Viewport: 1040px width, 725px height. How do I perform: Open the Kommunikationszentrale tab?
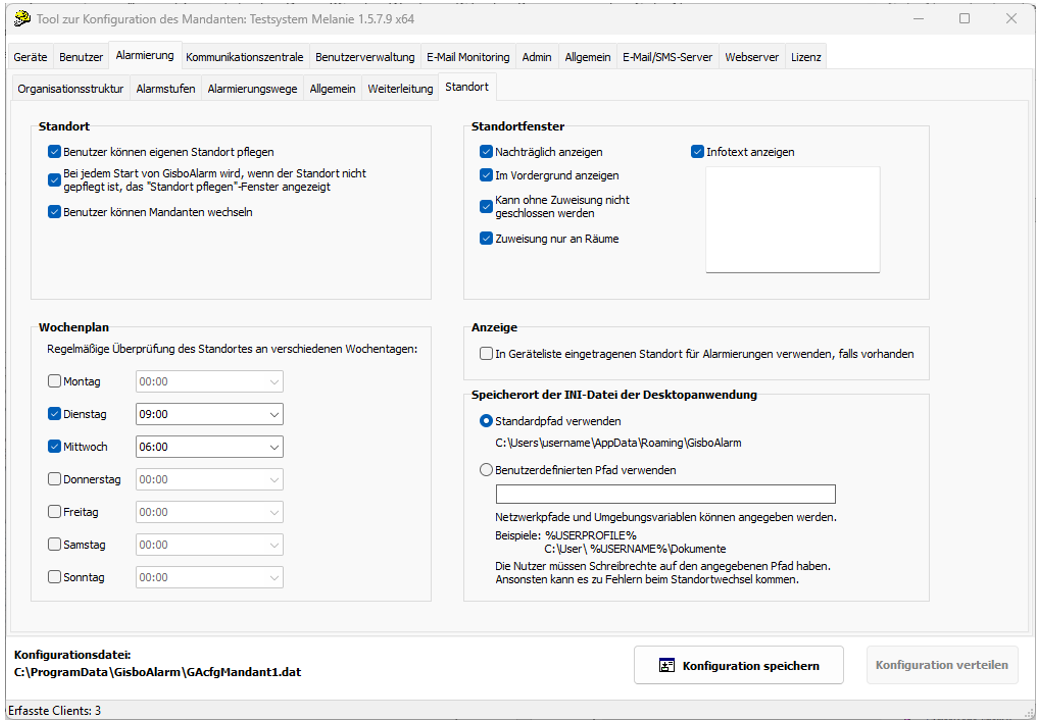tap(245, 57)
